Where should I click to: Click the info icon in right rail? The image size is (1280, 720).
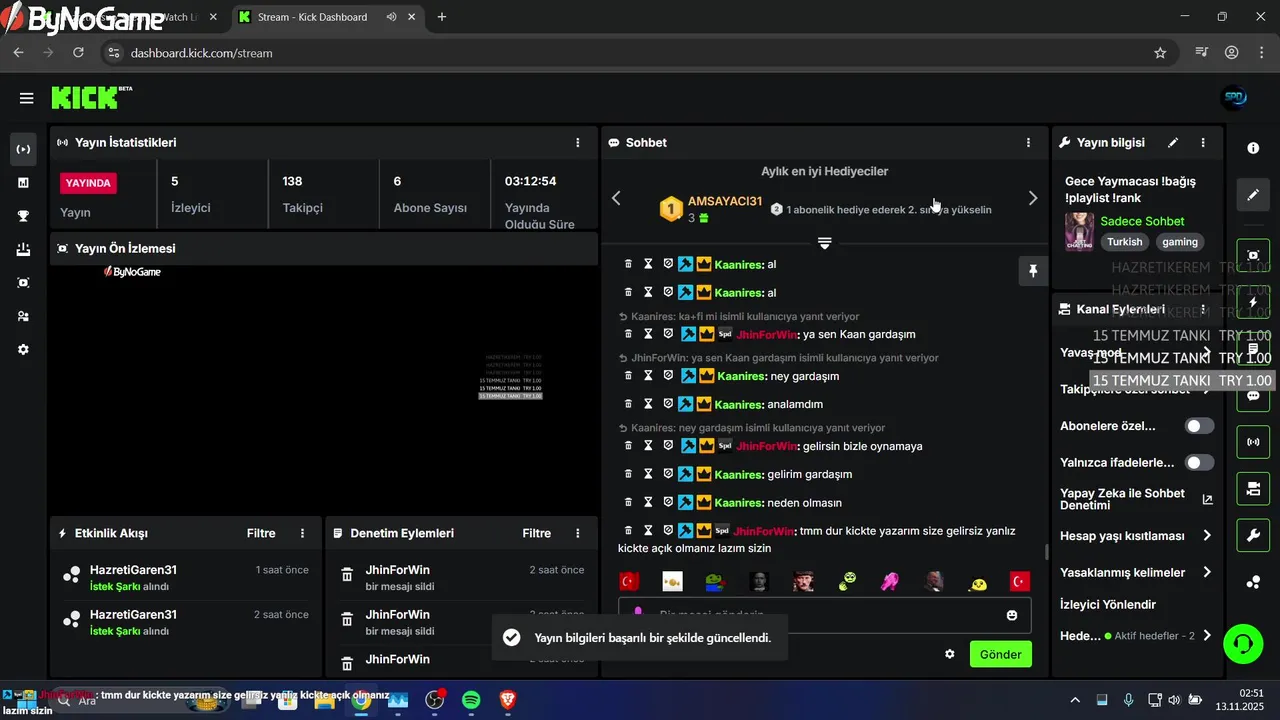point(1253,148)
